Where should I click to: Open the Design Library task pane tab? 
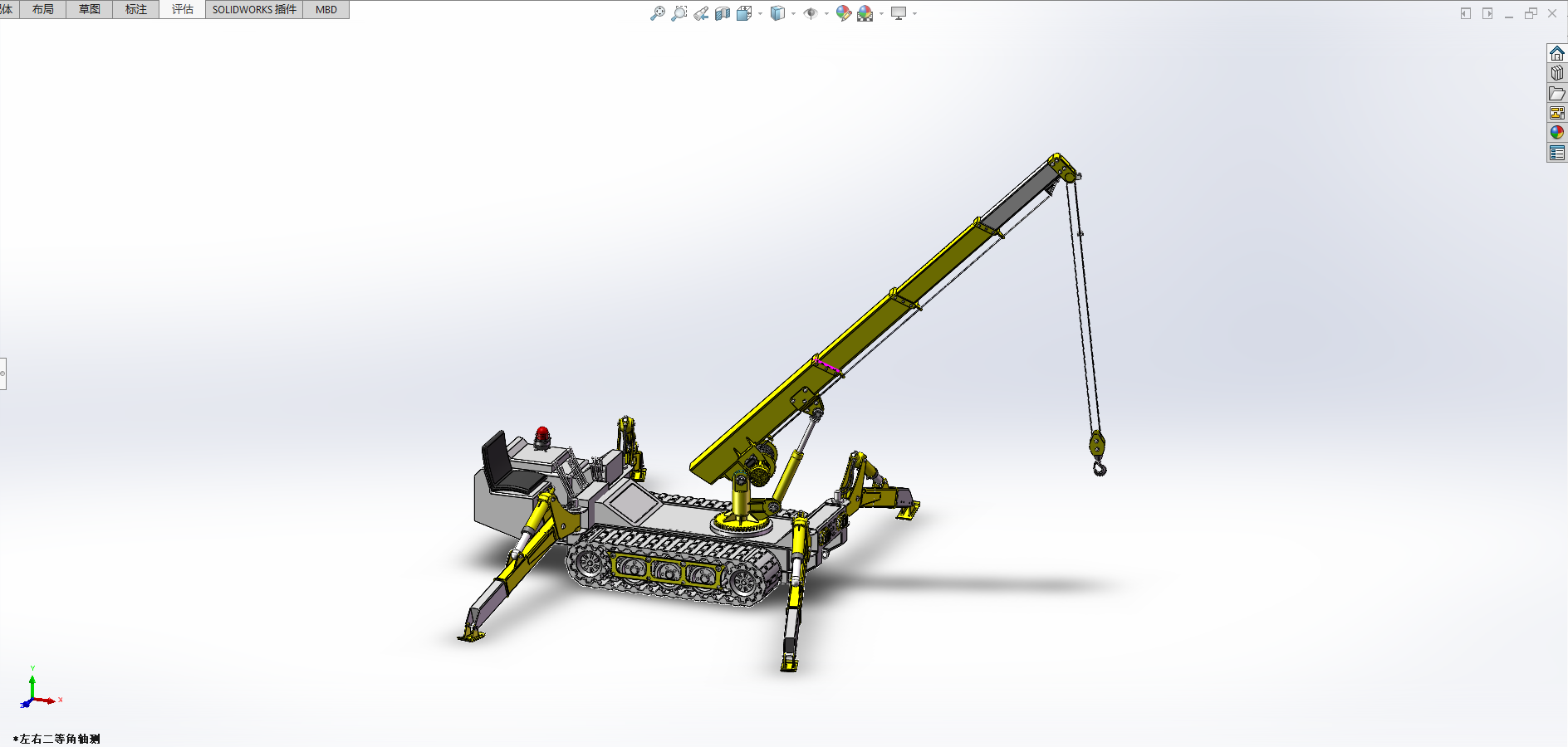pyautogui.click(x=1557, y=73)
